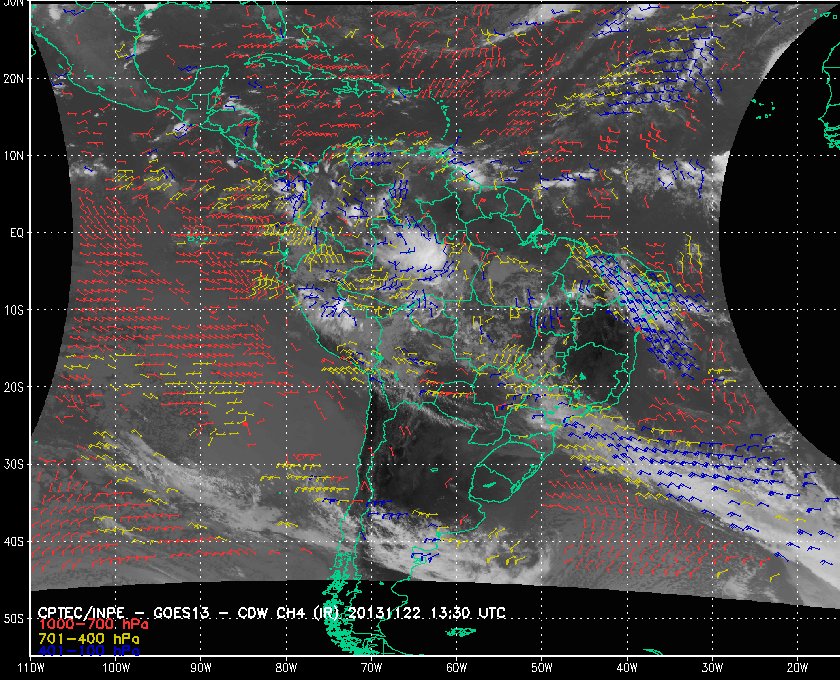Click the 30W longitude label
This screenshot has width=840, height=680.
click(x=712, y=668)
